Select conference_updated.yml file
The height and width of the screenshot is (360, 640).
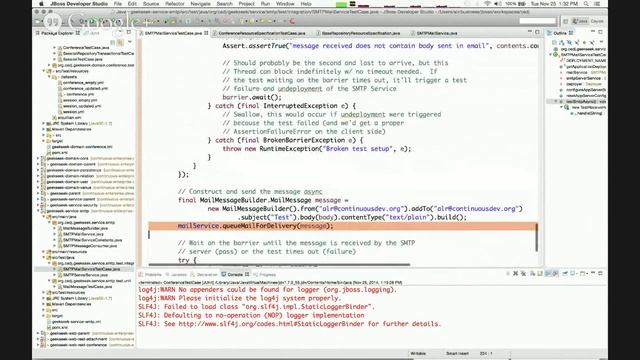85,88
